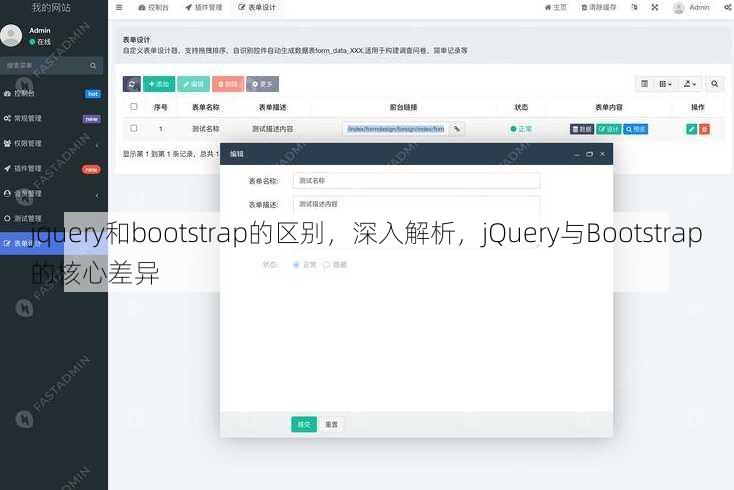Open the export data dropdown

[x=690, y=84]
